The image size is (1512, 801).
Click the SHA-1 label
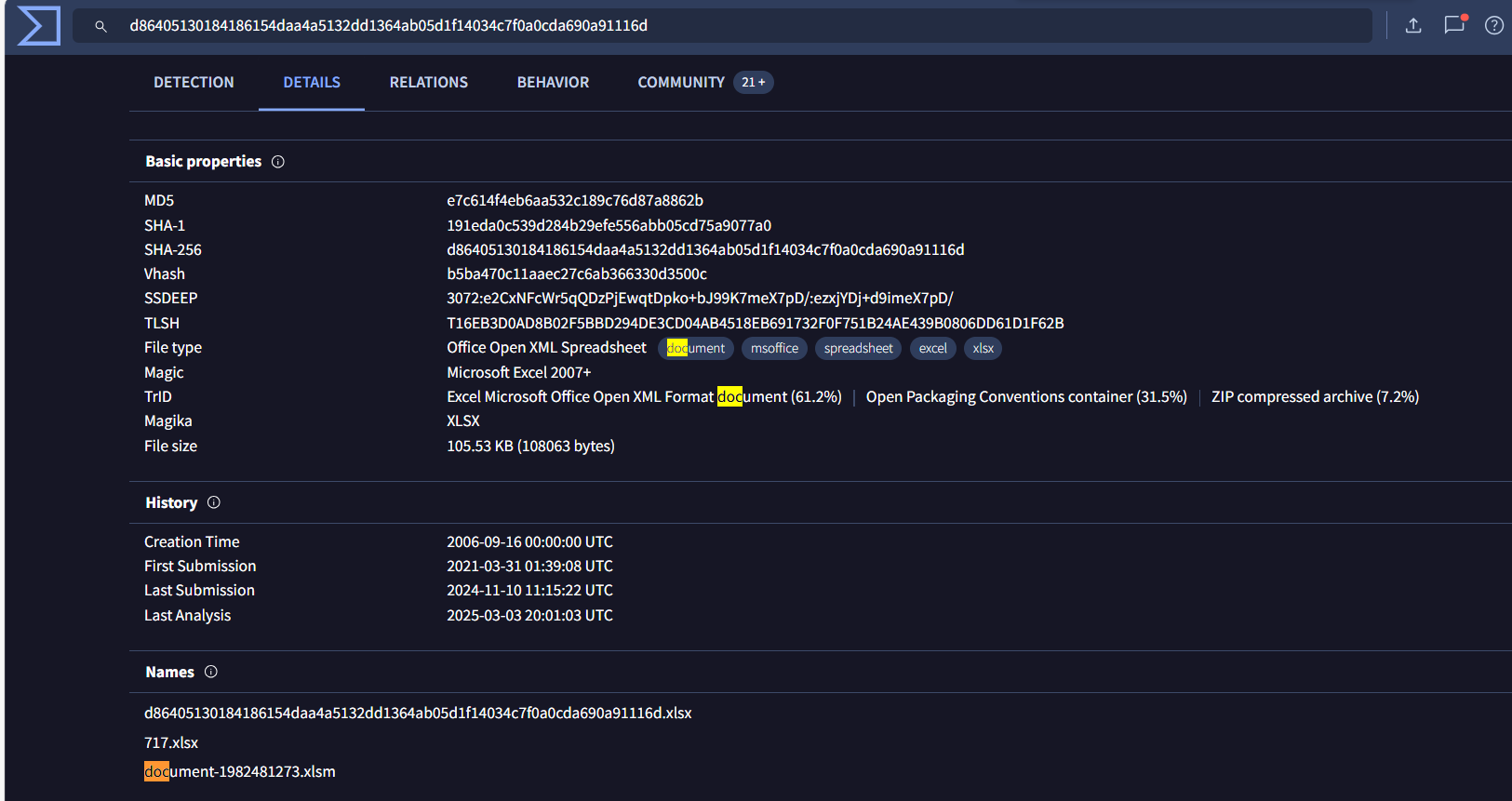[165, 225]
